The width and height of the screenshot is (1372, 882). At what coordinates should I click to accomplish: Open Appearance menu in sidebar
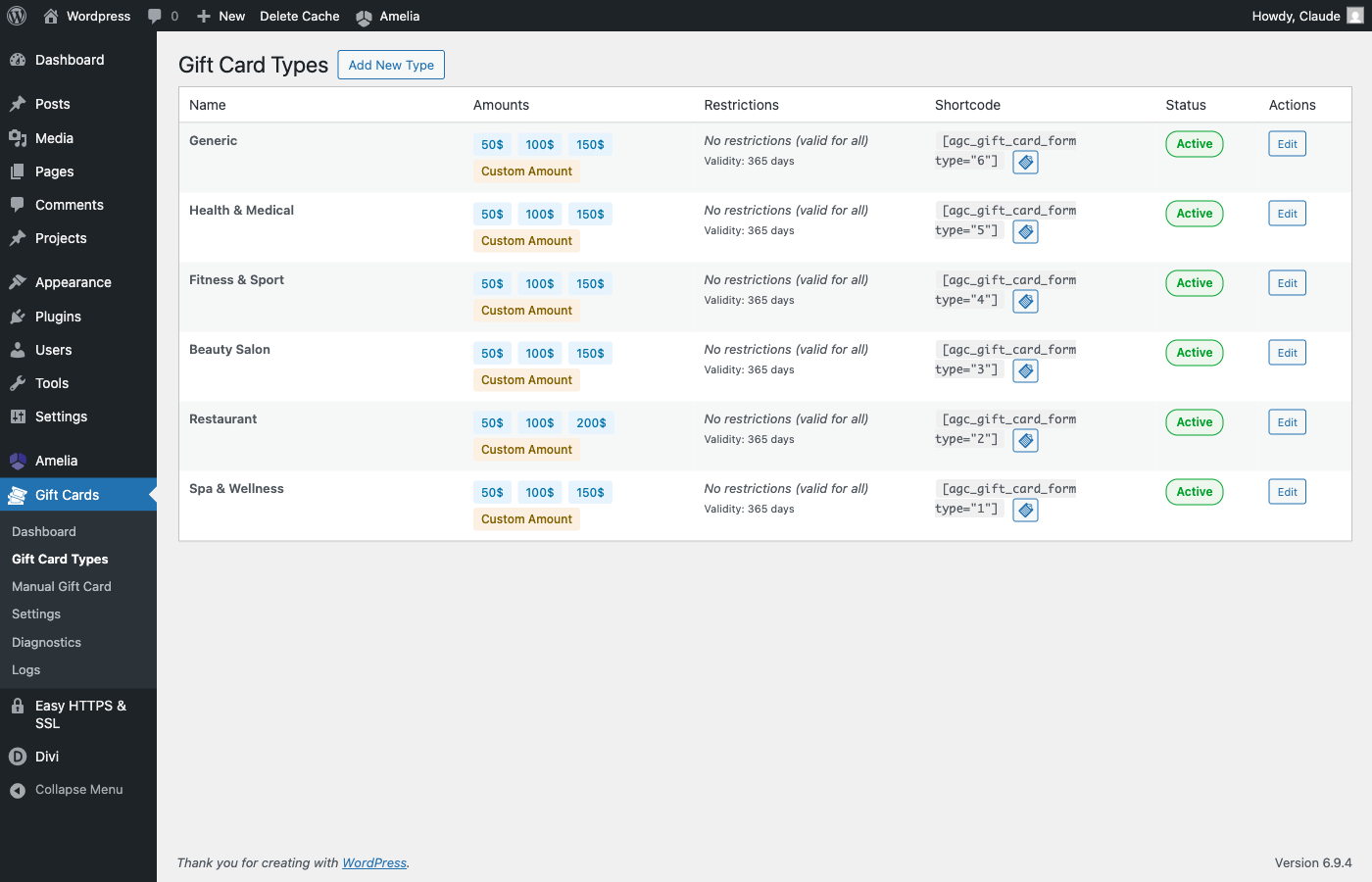tap(73, 282)
